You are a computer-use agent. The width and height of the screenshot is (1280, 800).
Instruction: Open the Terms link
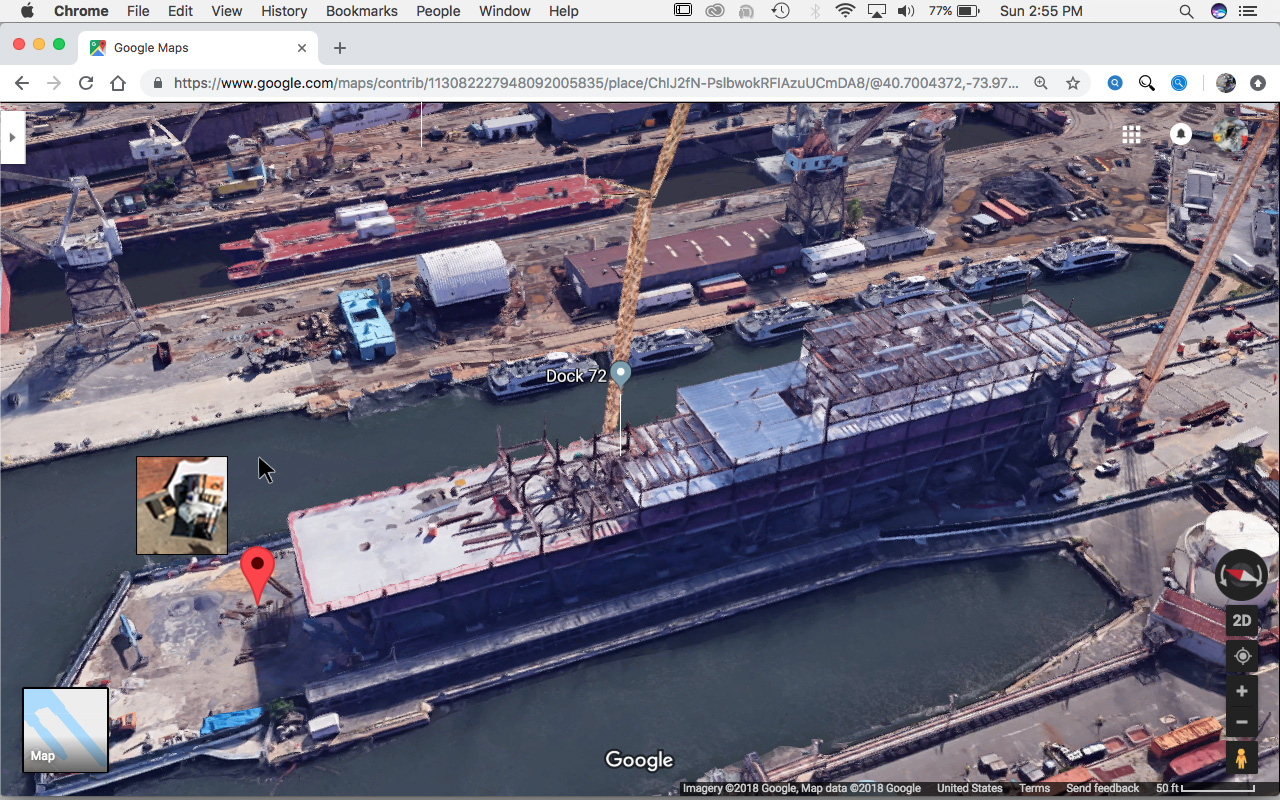pyautogui.click(x=1034, y=788)
